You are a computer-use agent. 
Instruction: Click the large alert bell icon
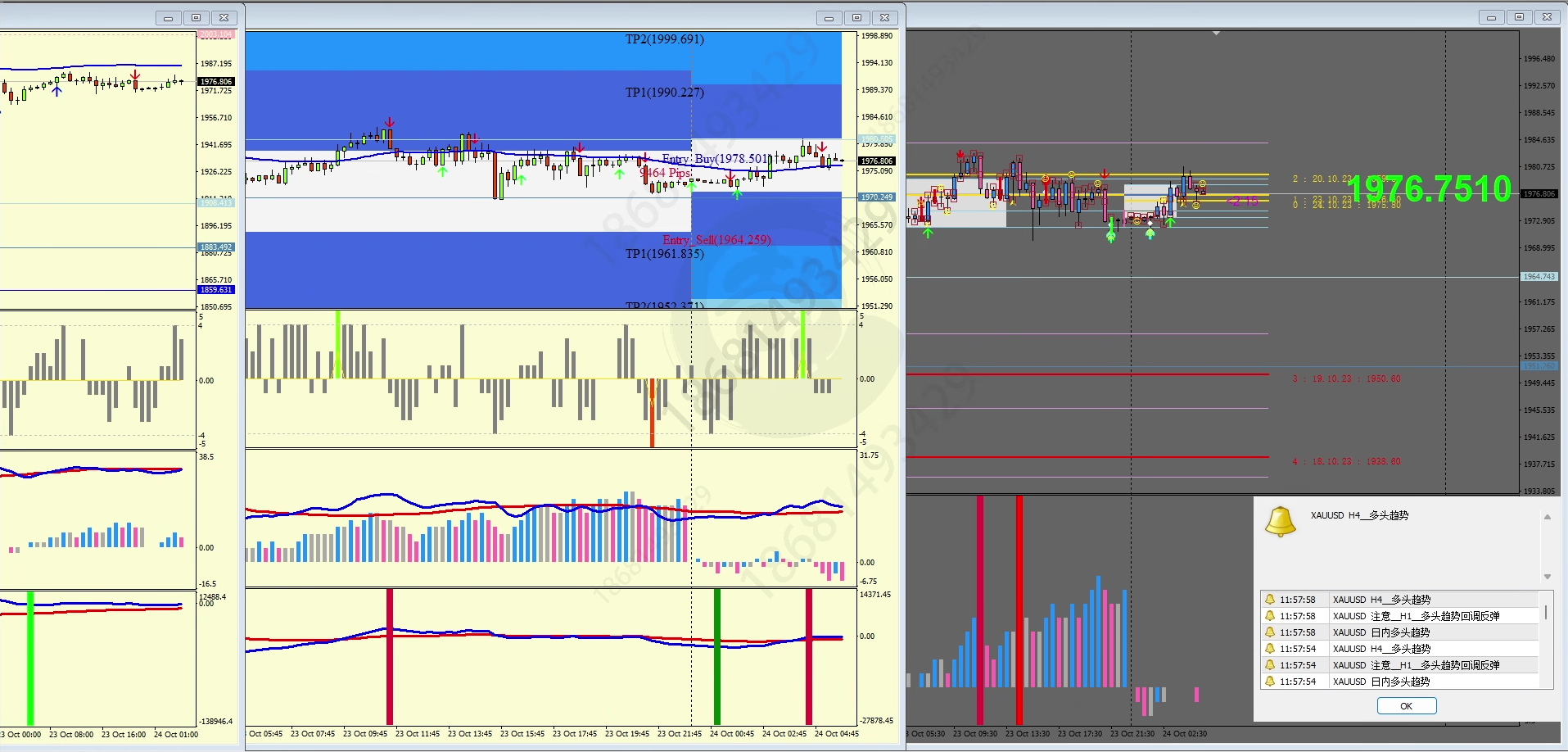tap(1281, 521)
